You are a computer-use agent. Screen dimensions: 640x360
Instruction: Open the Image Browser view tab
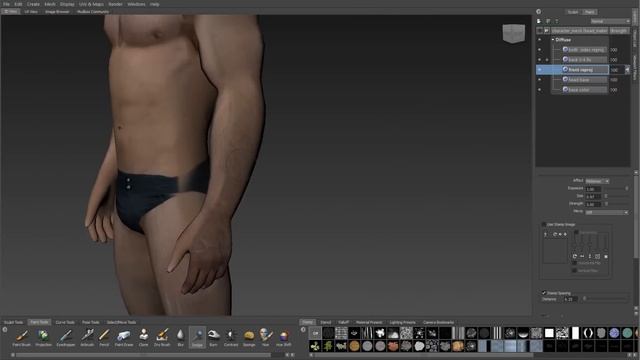pos(57,12)
